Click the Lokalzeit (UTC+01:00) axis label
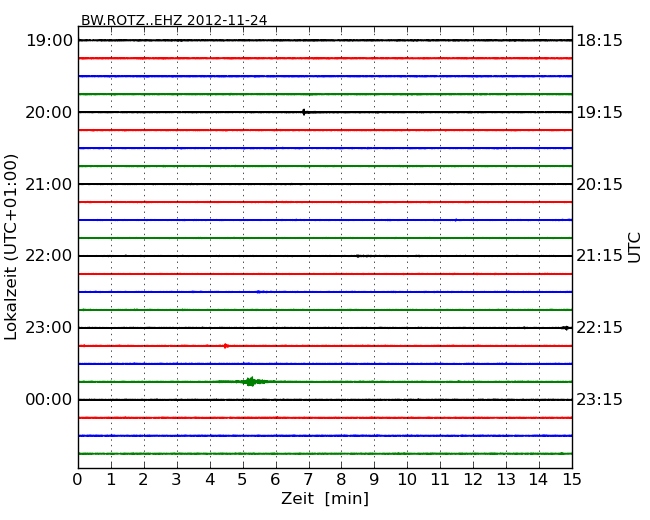650x520 pixels. (x=11, y=247)
